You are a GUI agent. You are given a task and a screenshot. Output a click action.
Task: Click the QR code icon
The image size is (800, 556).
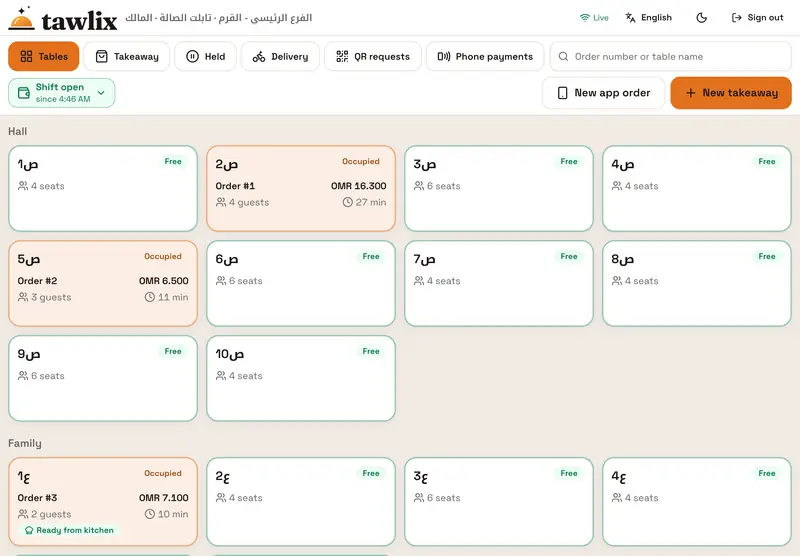click(x=342, y=56)
